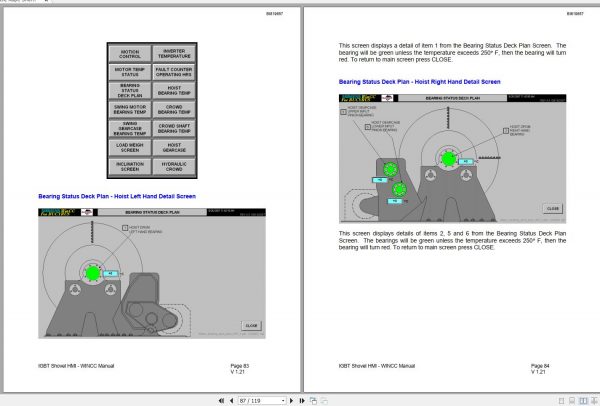This screenshot has width=600, height=406.
Task: Click BEARING STATUS DECK PLAN button
Action: tap(130, 91)
